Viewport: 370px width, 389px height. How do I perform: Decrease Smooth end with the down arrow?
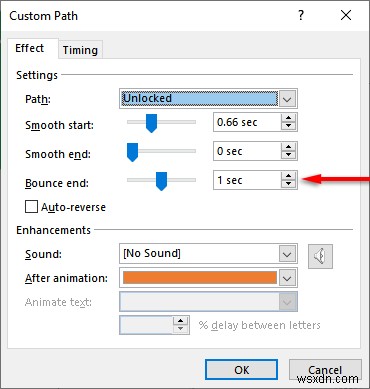288,155
